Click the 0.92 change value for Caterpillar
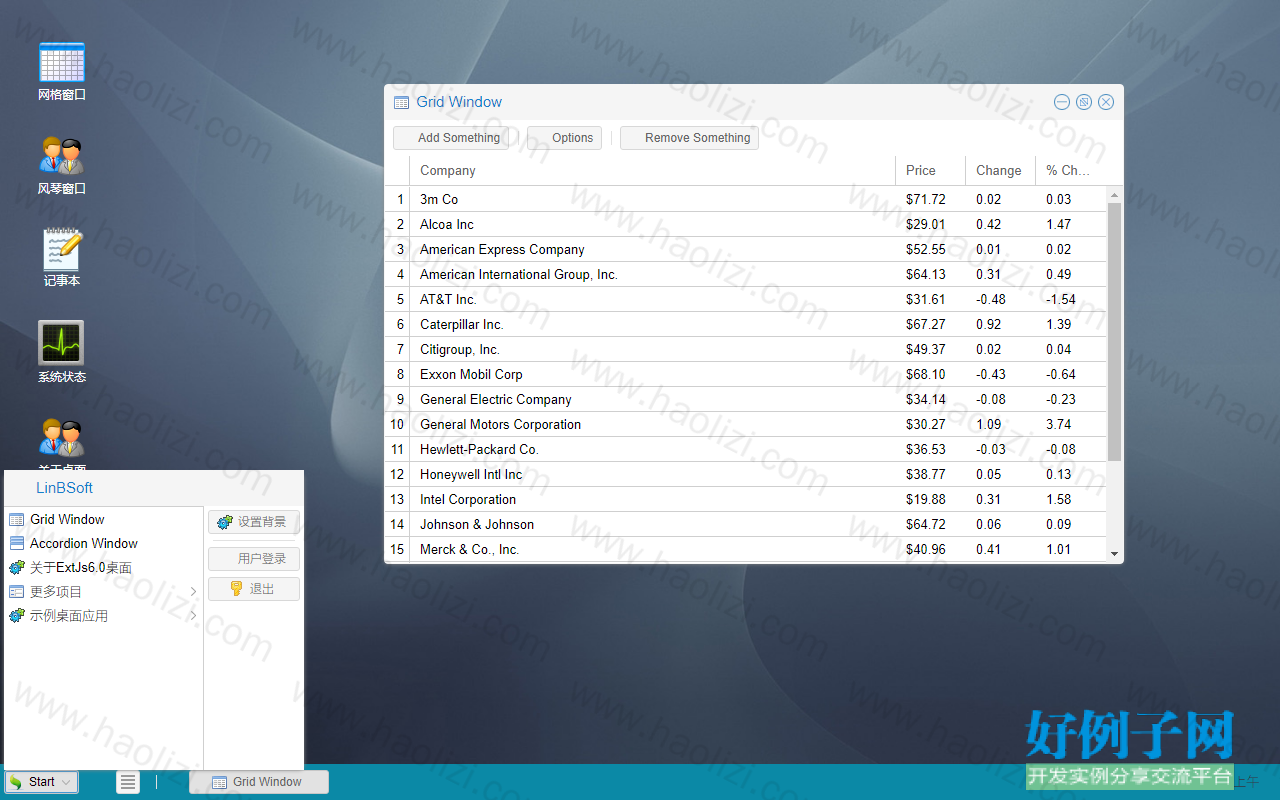The height and width of the screenshot is (800, 1280). point(1000,324)
